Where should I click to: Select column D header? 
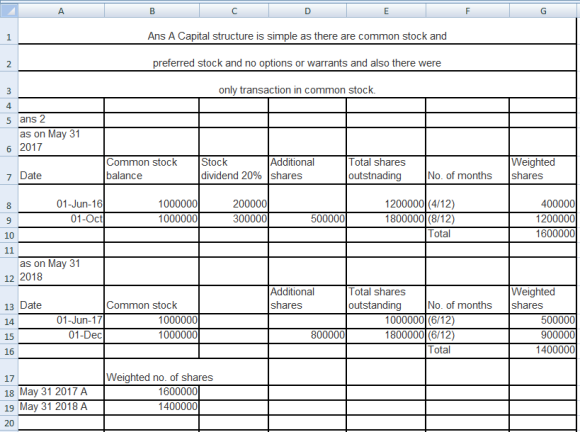tap(307, 11)
